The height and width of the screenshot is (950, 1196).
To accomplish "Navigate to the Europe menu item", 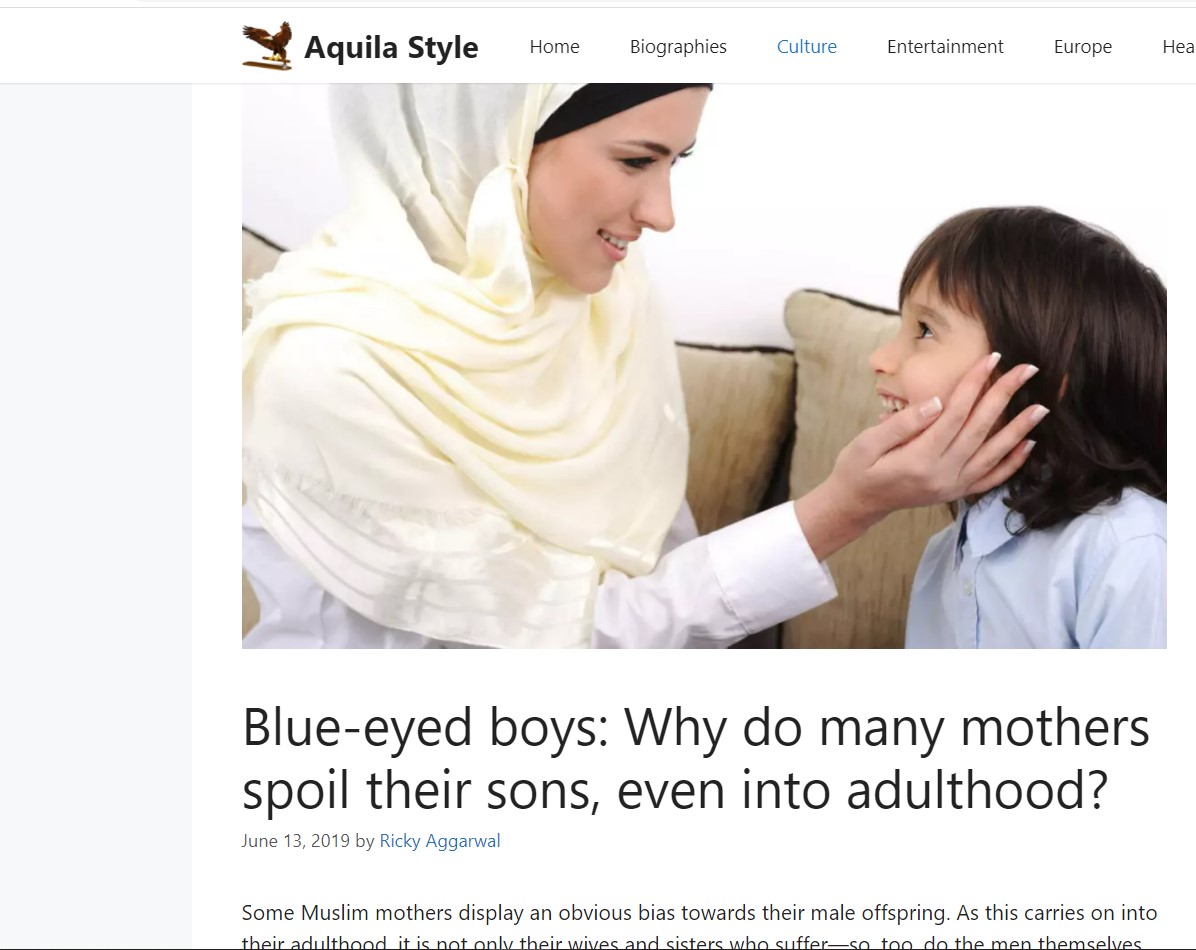I will tap(1082, 47).
